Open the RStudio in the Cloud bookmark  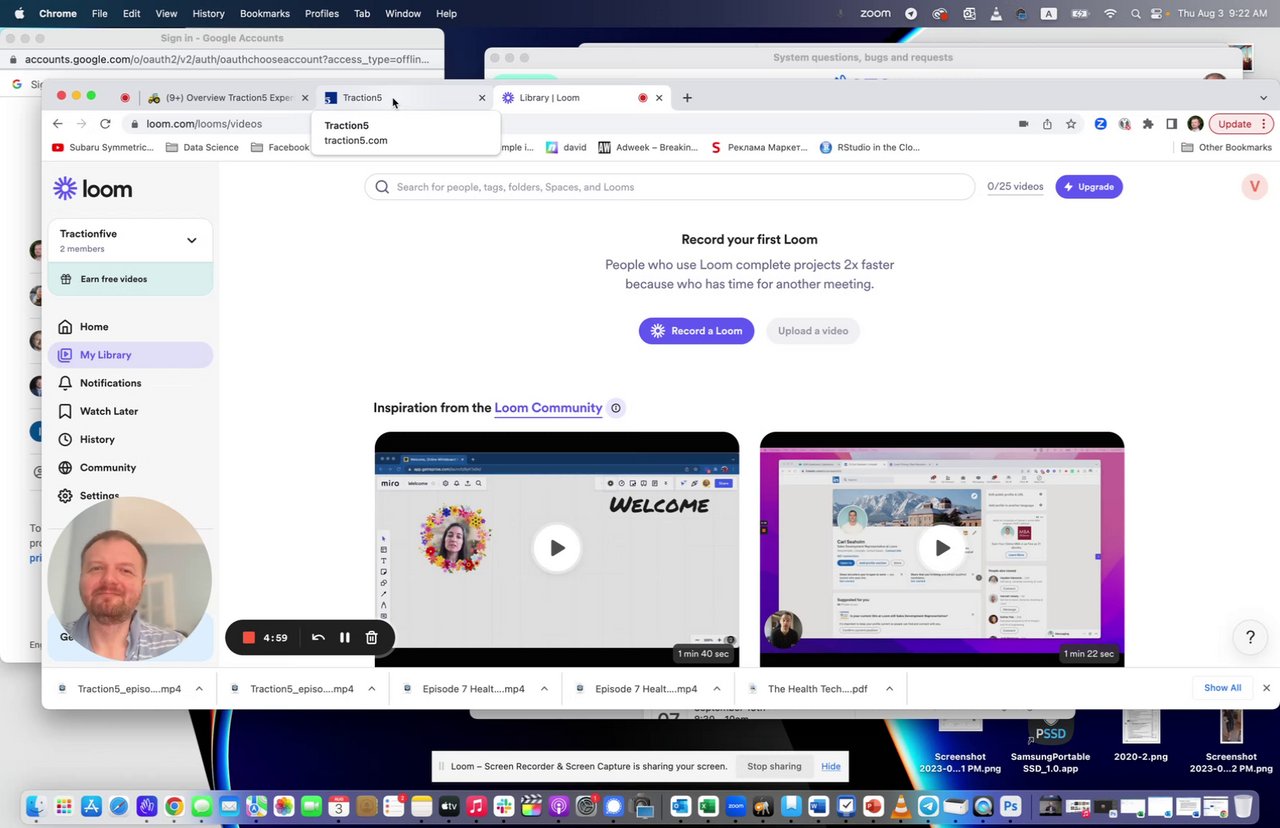[x=869, y=147]
